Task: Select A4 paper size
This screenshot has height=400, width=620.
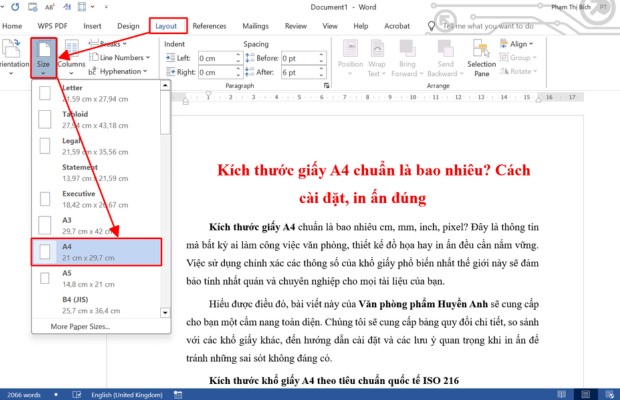Action: click(x=96, y=252)
